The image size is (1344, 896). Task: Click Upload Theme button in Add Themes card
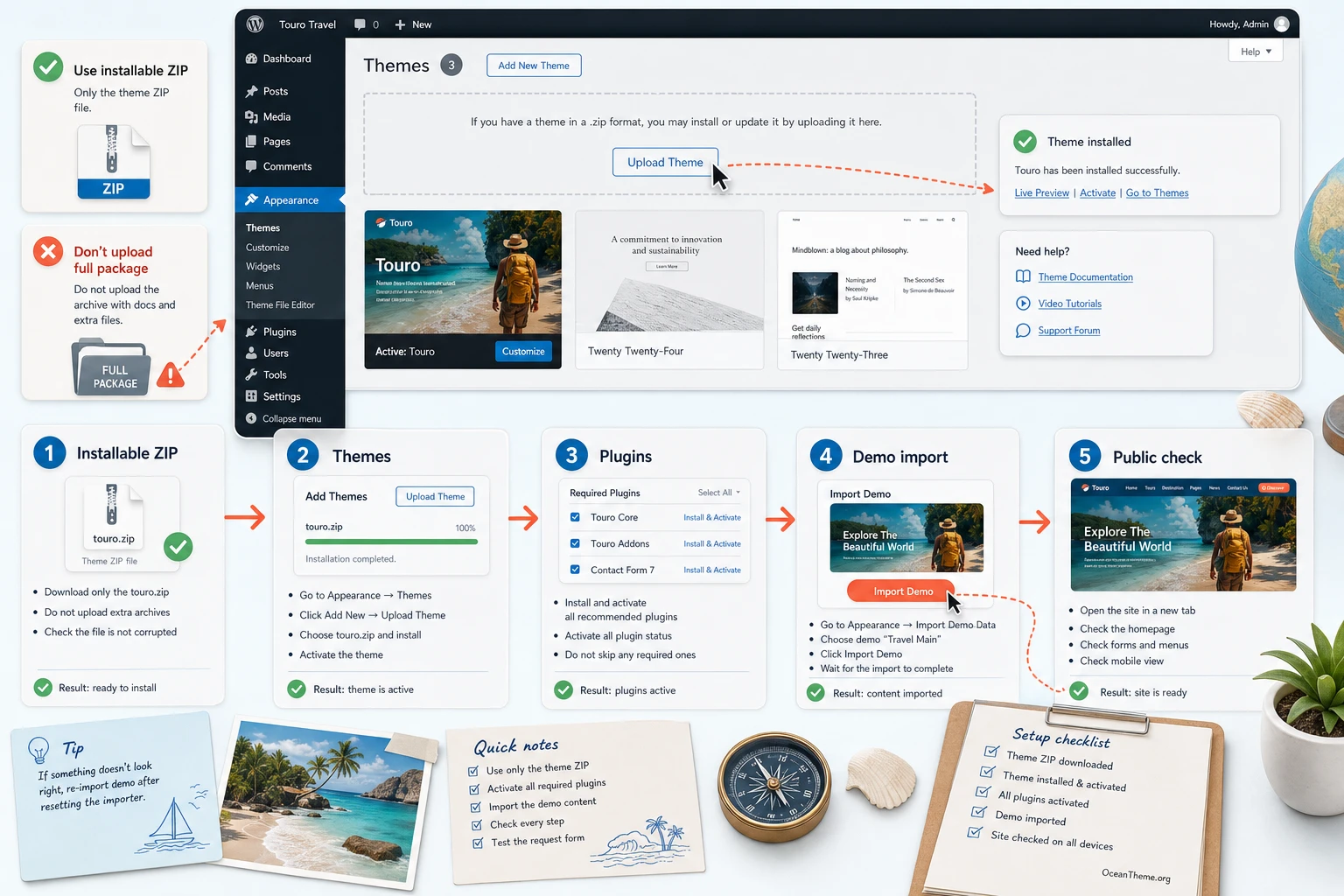click(435, 496)
